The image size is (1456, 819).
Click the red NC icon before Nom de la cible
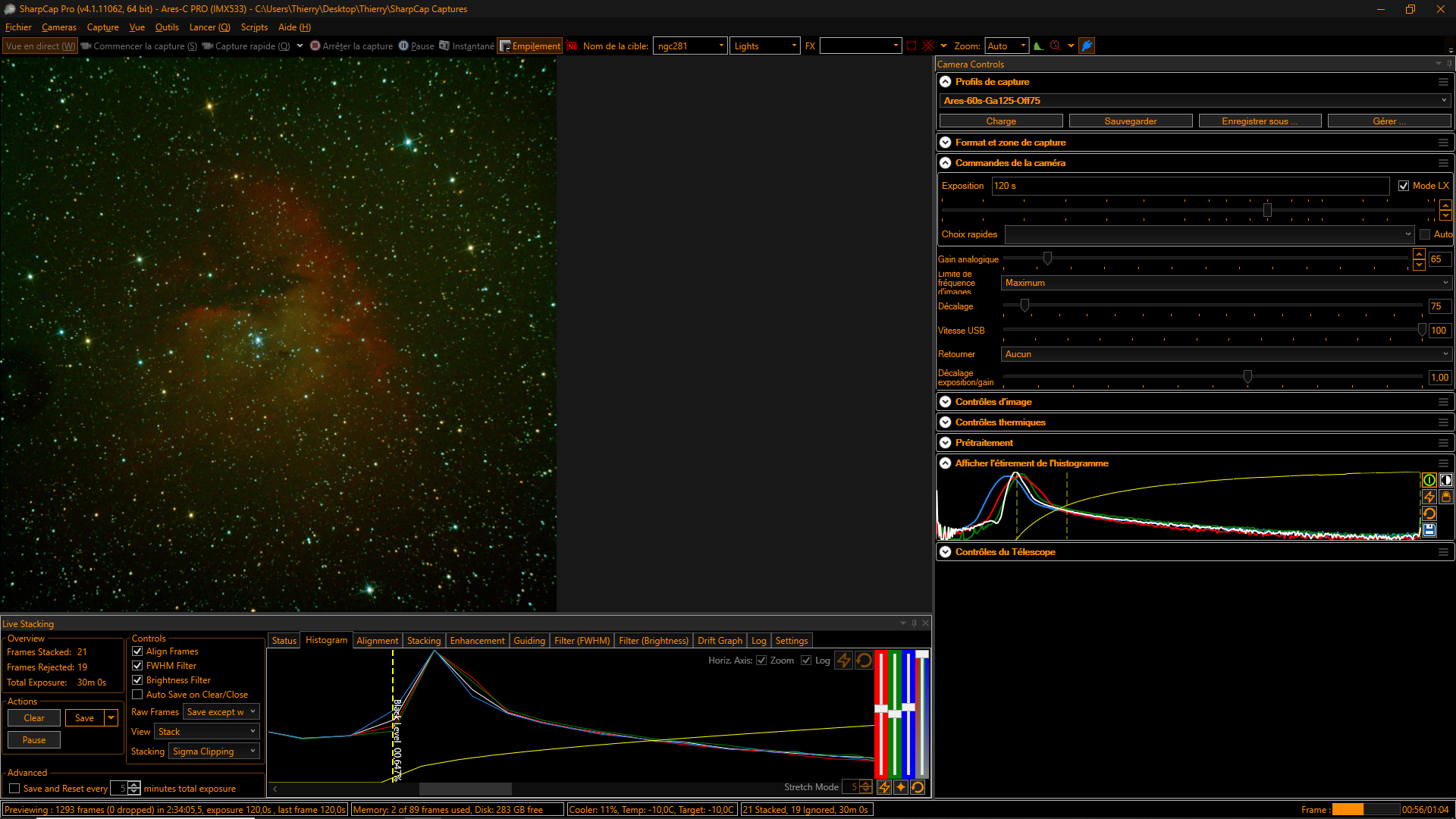573,46
